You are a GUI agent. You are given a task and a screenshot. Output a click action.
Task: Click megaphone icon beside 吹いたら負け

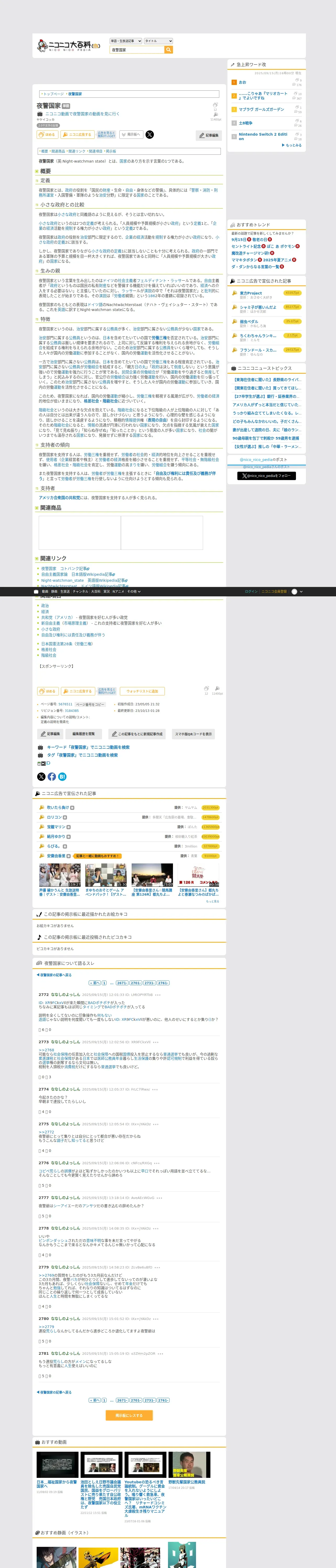[41, 808]
